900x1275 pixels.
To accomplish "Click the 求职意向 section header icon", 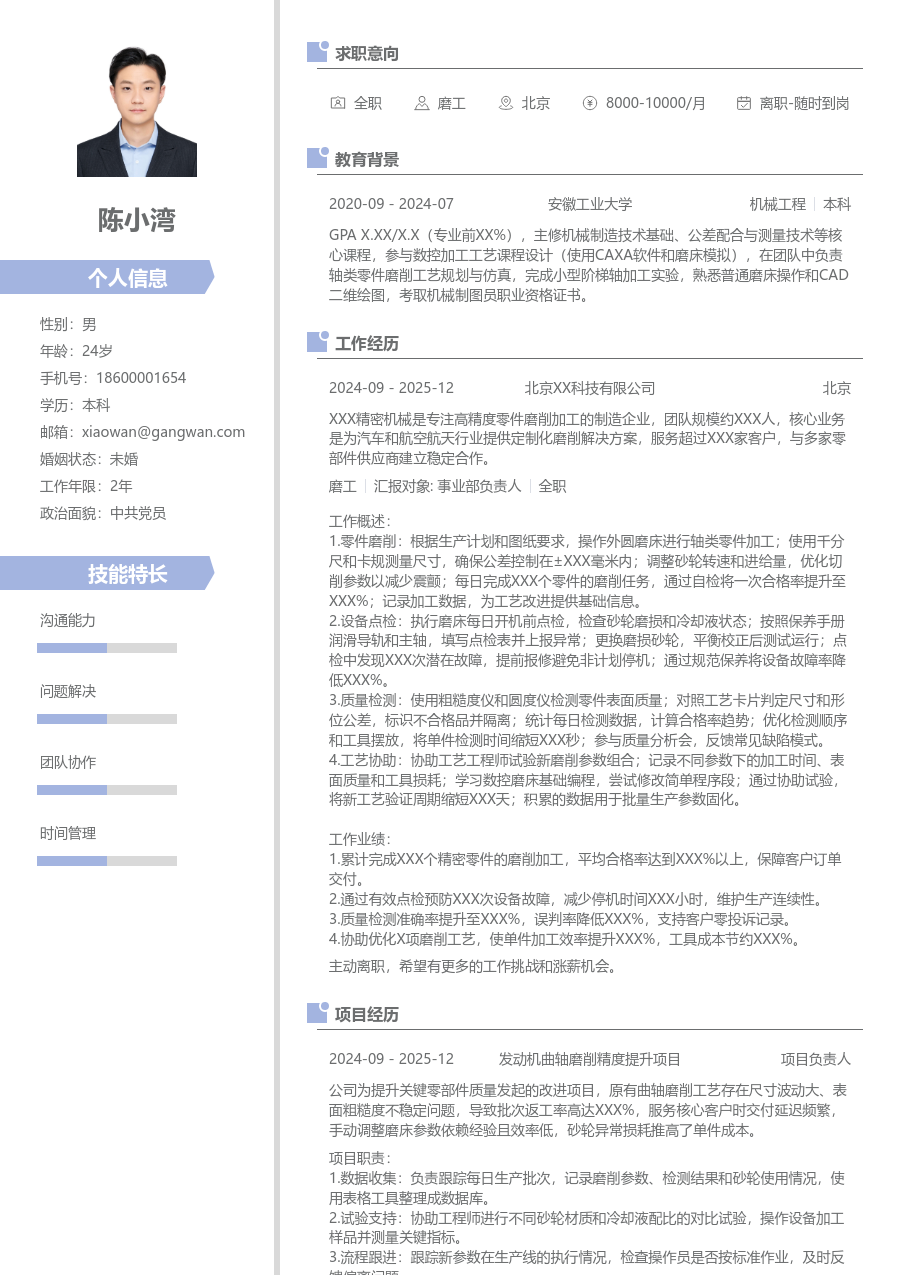I will 317,52.
